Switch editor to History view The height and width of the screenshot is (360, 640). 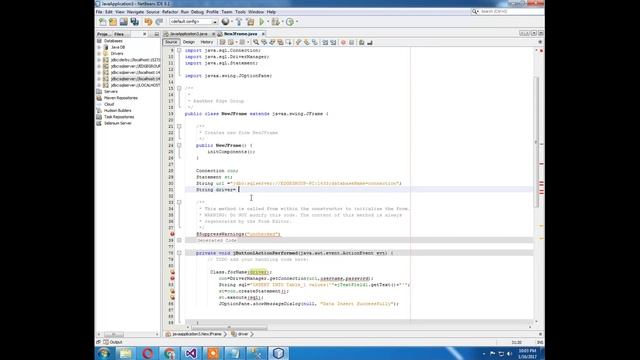point(207,42)
